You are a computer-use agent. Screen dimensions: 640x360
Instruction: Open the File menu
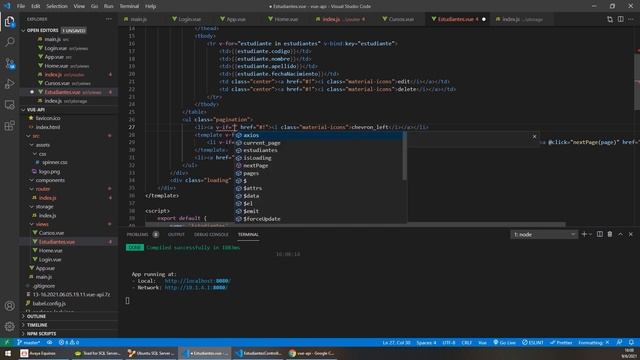(20, 6)
